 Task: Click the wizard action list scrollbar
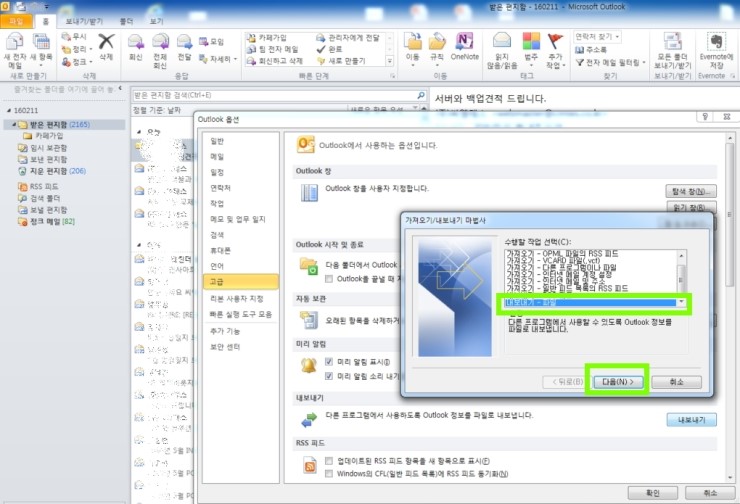[x=681, y=278]
